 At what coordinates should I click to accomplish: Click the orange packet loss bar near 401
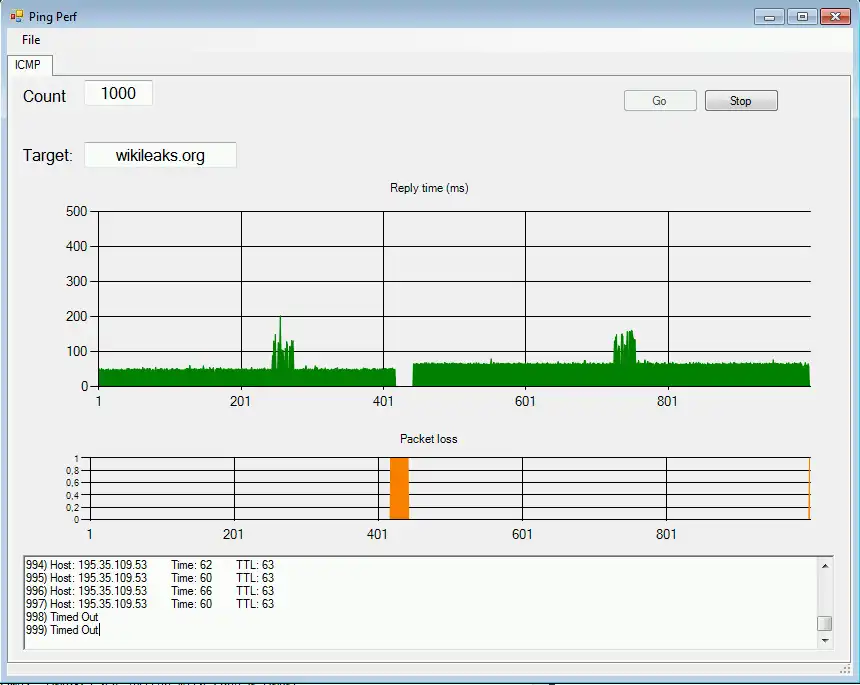399,488
